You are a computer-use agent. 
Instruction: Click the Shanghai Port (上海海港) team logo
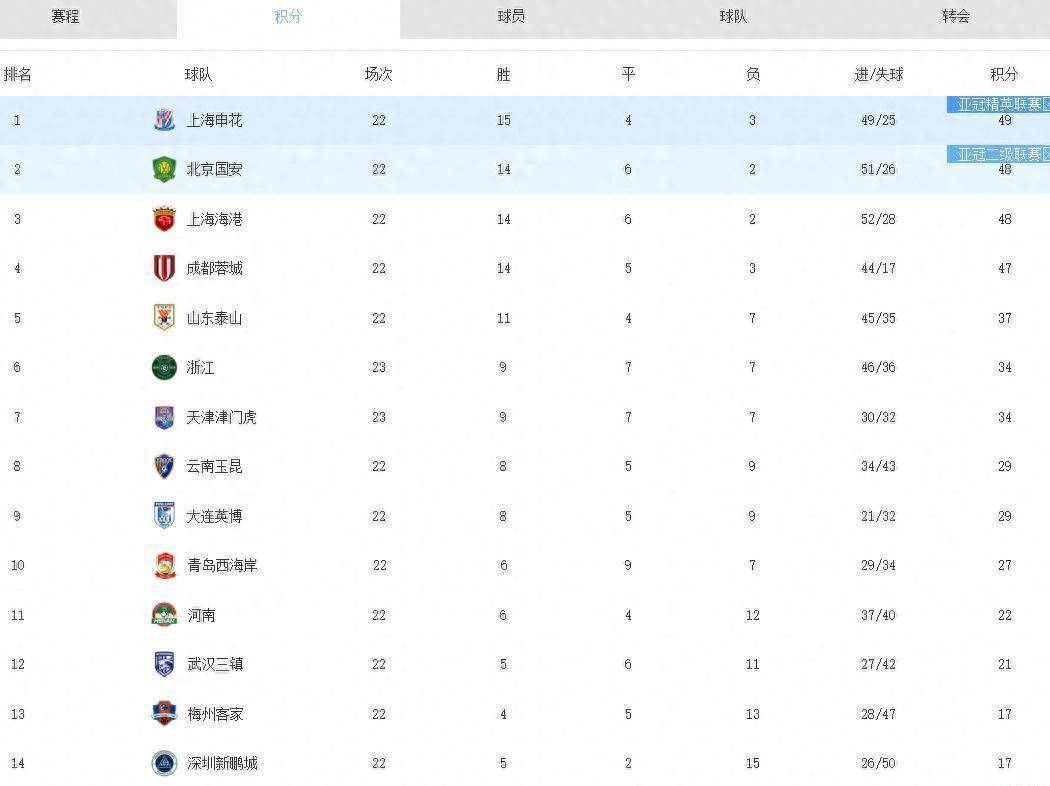(164, 219)
